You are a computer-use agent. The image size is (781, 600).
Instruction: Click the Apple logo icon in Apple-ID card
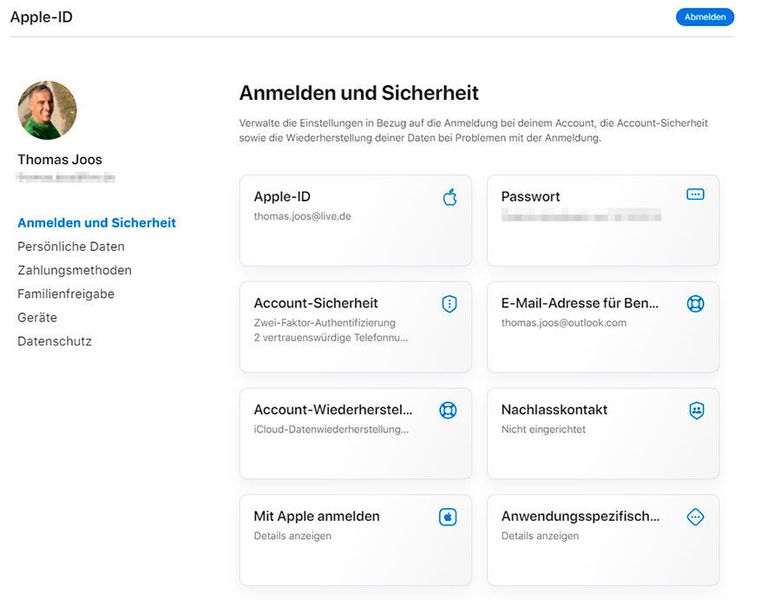click(x=450, y=197)
